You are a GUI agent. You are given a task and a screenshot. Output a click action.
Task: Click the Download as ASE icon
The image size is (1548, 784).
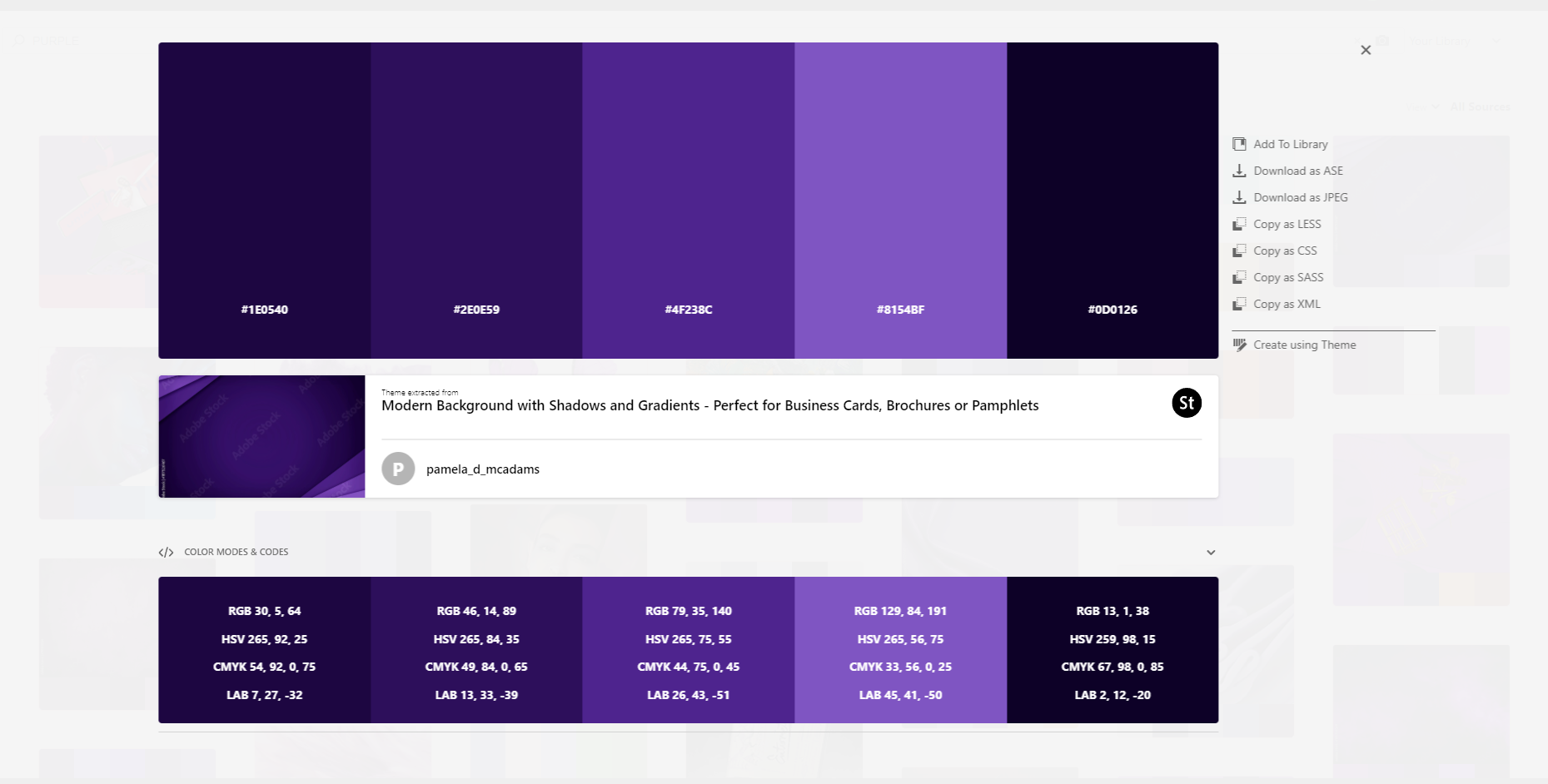[x=1239, y=171]
